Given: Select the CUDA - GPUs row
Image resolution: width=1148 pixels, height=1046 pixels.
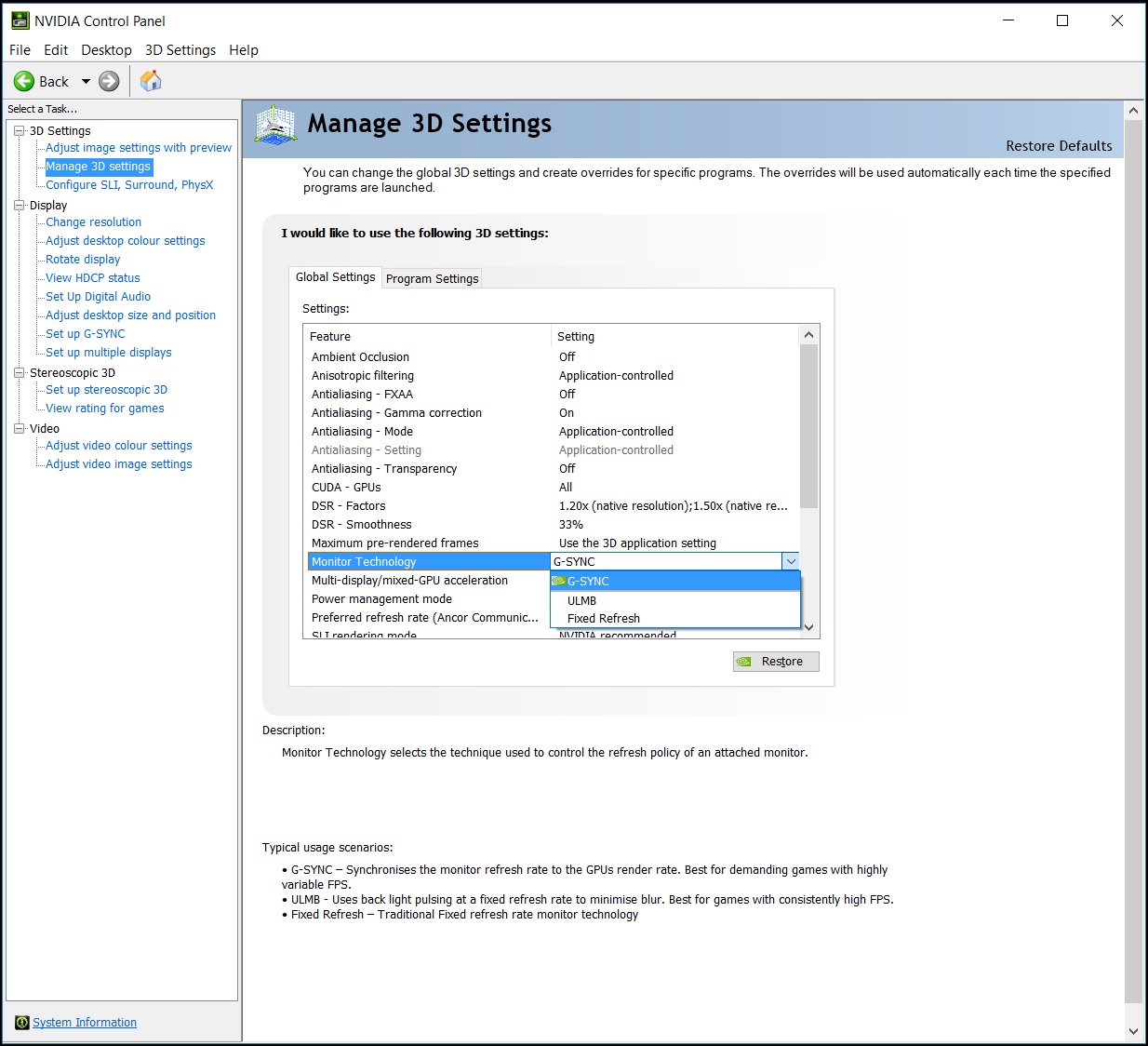Looking at the screenshot, I should point(552,488).
